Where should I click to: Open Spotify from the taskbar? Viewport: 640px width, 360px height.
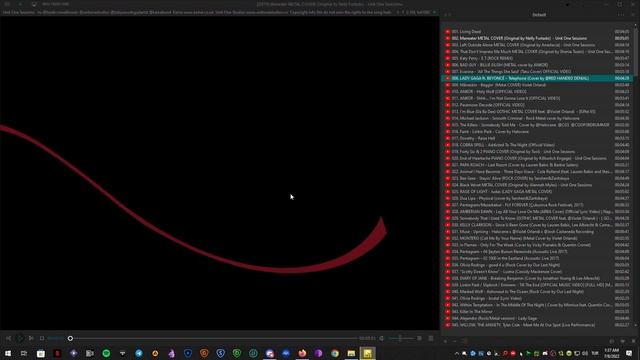tap(106, 353)
